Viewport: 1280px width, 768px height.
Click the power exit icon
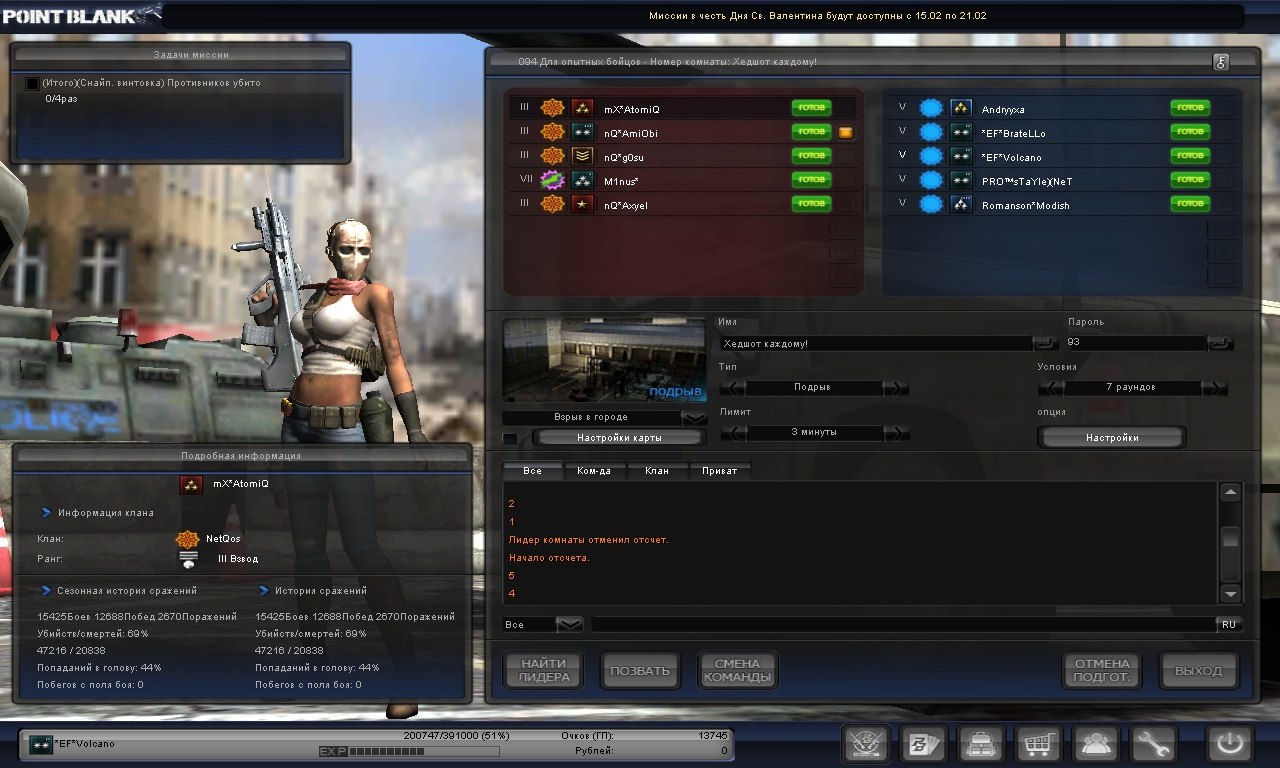coord(1230,744)
